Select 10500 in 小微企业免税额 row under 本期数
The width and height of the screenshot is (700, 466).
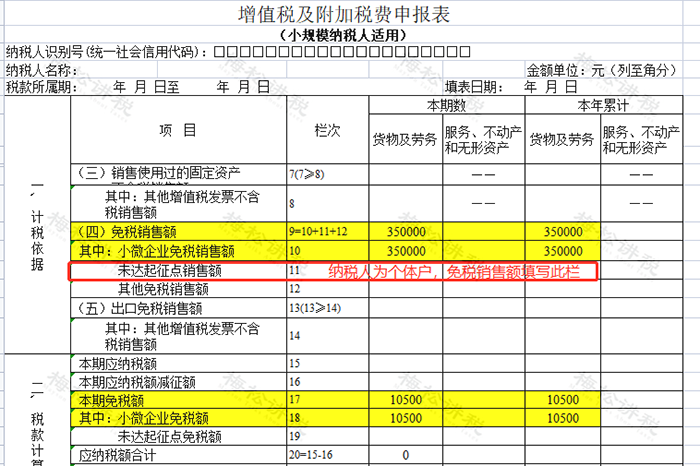tap(406, 418)
